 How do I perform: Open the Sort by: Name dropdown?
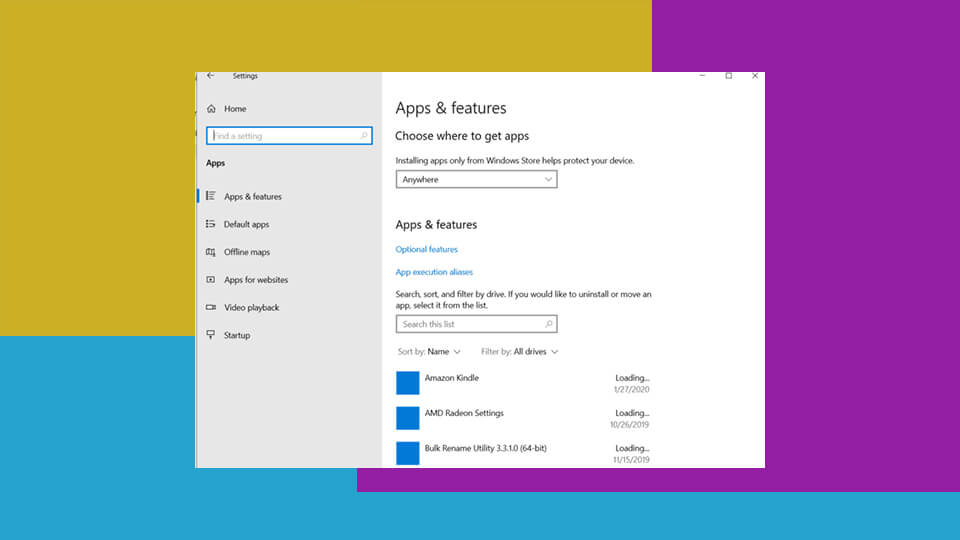[x=429, y=351]
